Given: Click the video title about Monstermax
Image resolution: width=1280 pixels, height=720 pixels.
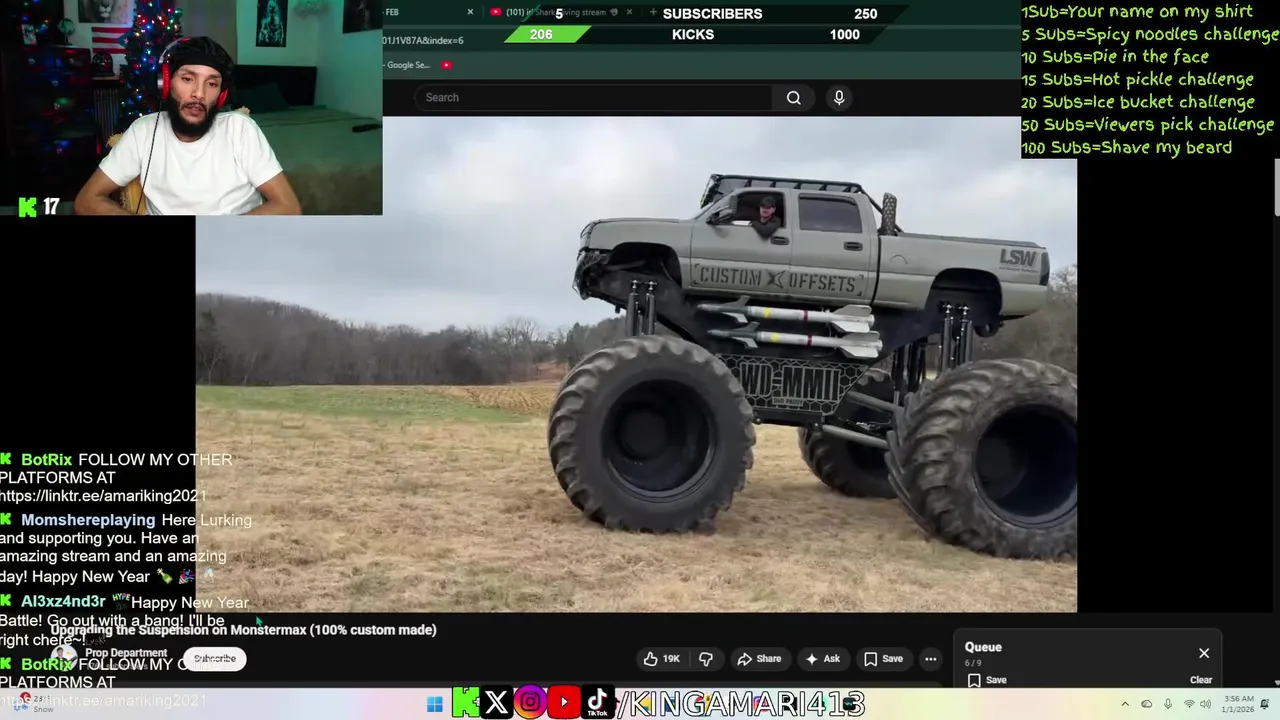Looking at the screenshot, I should point(244,630).
